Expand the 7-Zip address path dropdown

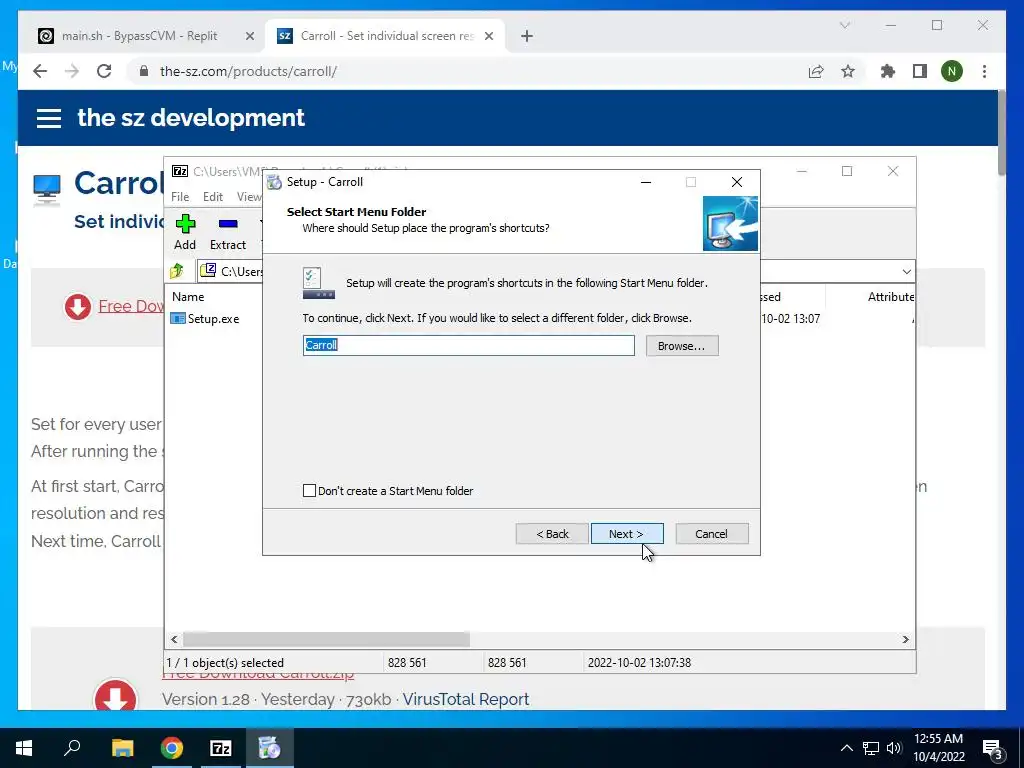pos(906,271)
